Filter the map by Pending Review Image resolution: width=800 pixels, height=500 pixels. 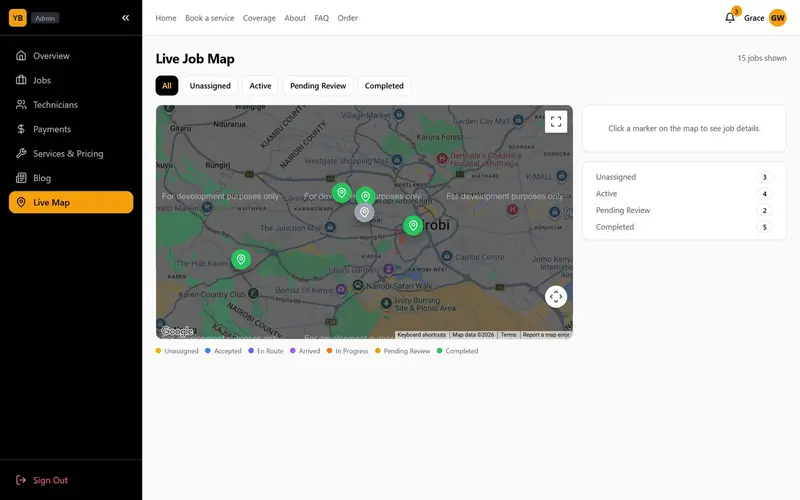318,86
